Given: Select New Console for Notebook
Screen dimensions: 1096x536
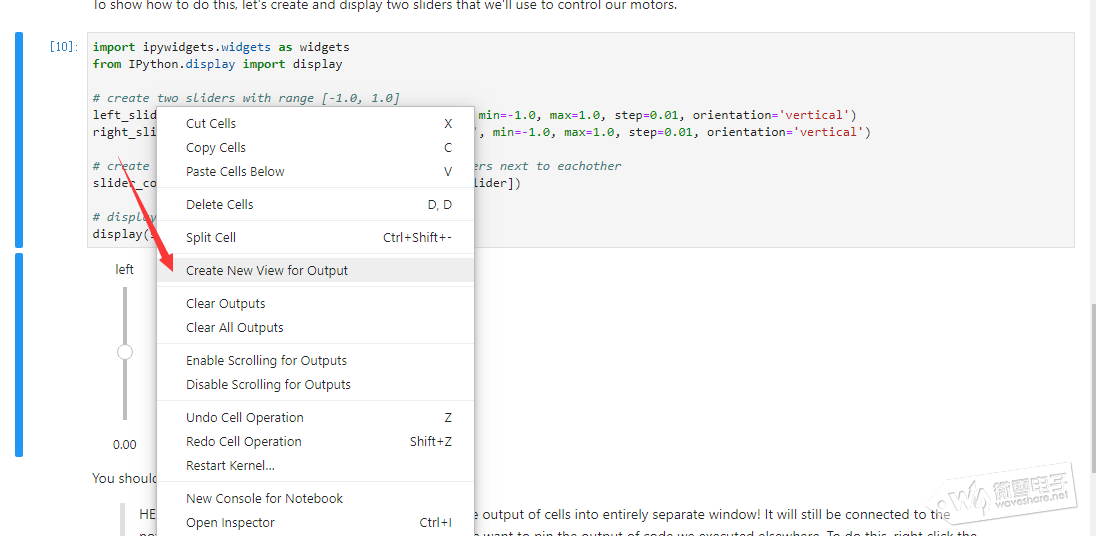Looking at the screenshot, I should pos(264,498).
